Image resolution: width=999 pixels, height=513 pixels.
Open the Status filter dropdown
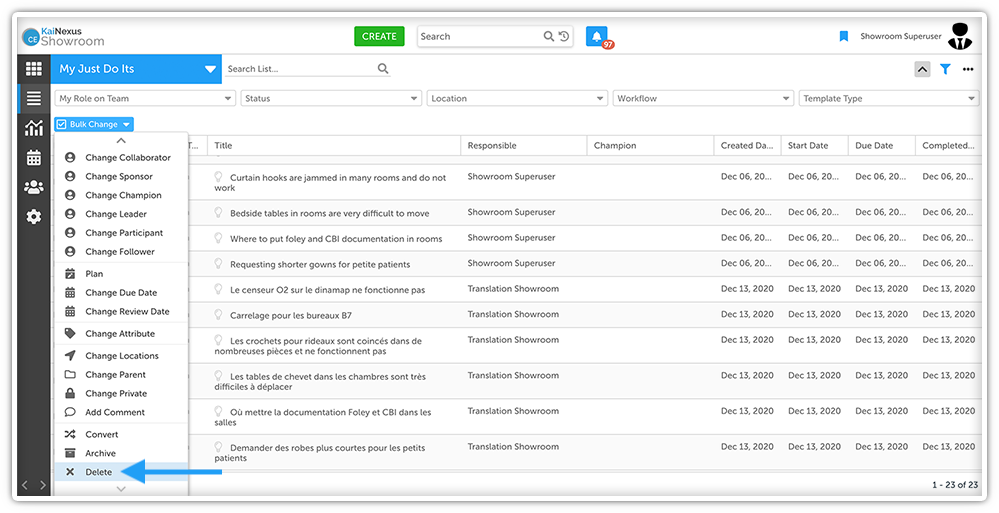tap(331, 98)
